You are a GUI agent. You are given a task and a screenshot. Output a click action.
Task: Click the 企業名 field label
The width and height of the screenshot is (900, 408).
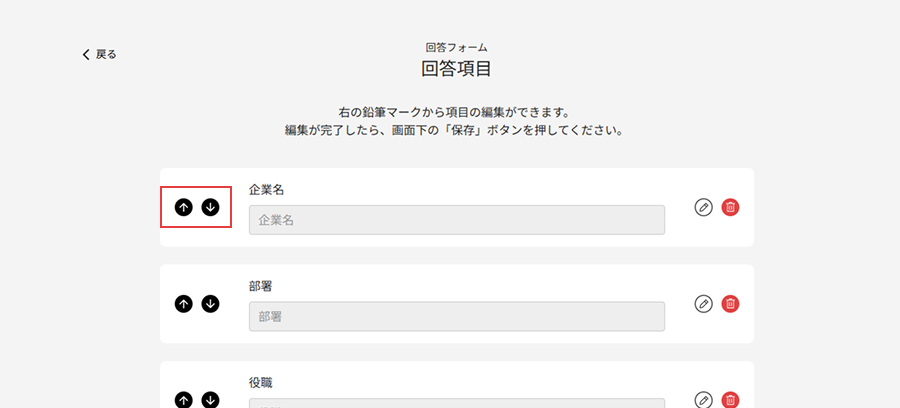(268, 189)
